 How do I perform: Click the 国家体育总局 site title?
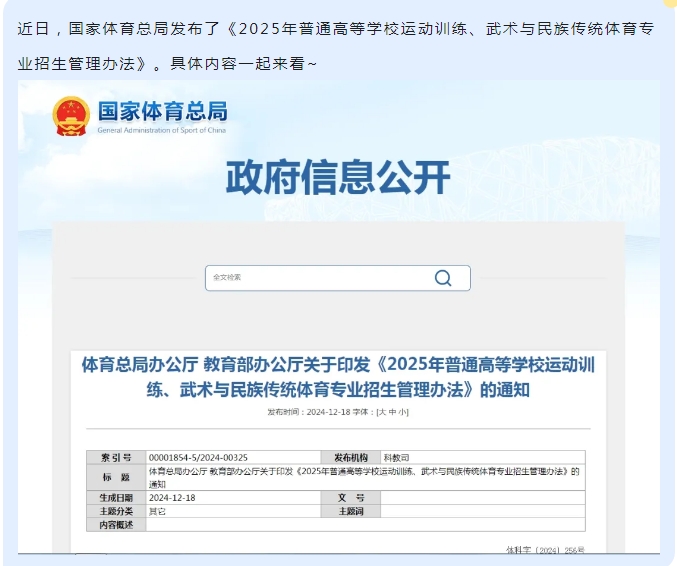click(162, 111)
